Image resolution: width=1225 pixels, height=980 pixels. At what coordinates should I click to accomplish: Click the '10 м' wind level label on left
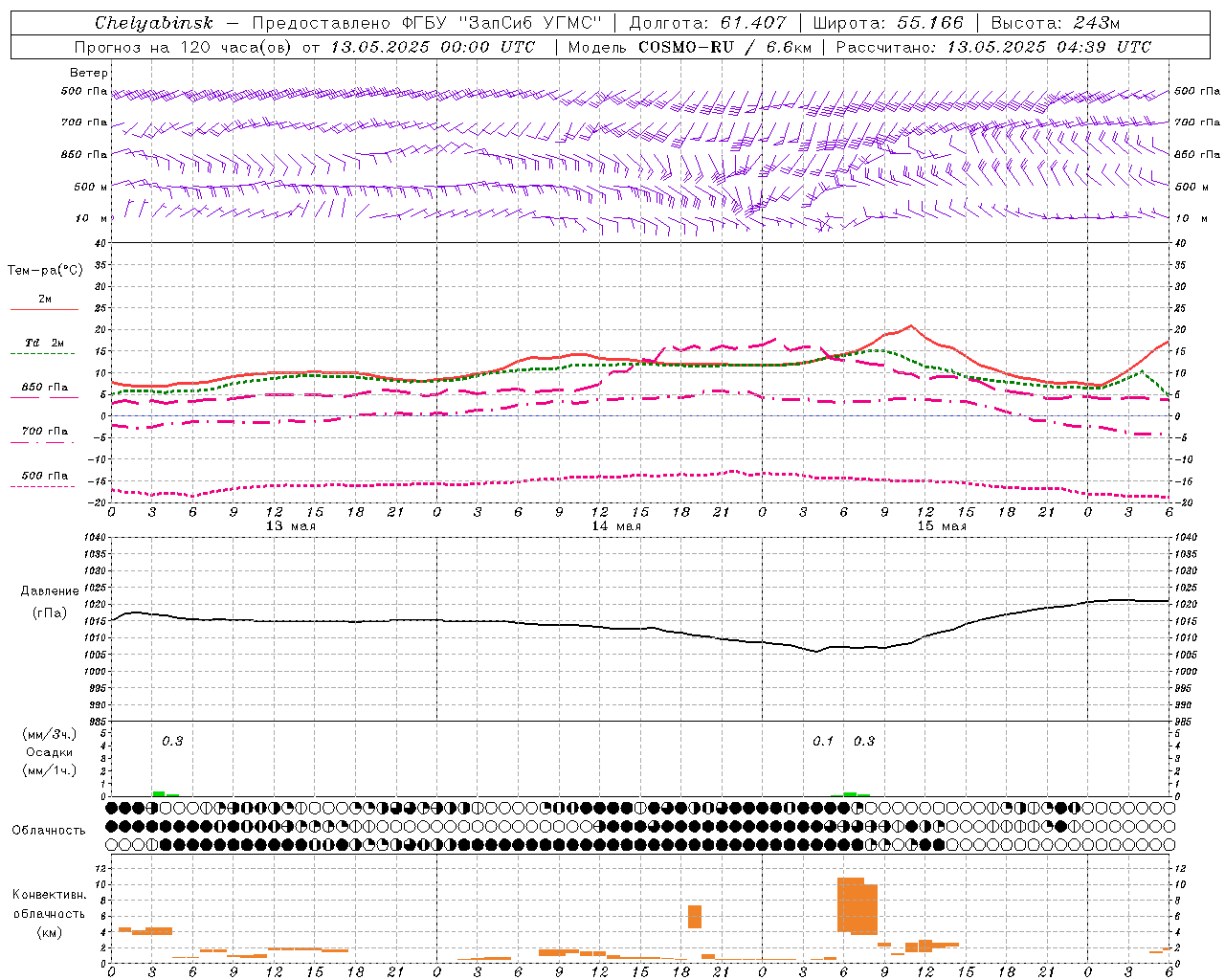click(91, 218)
